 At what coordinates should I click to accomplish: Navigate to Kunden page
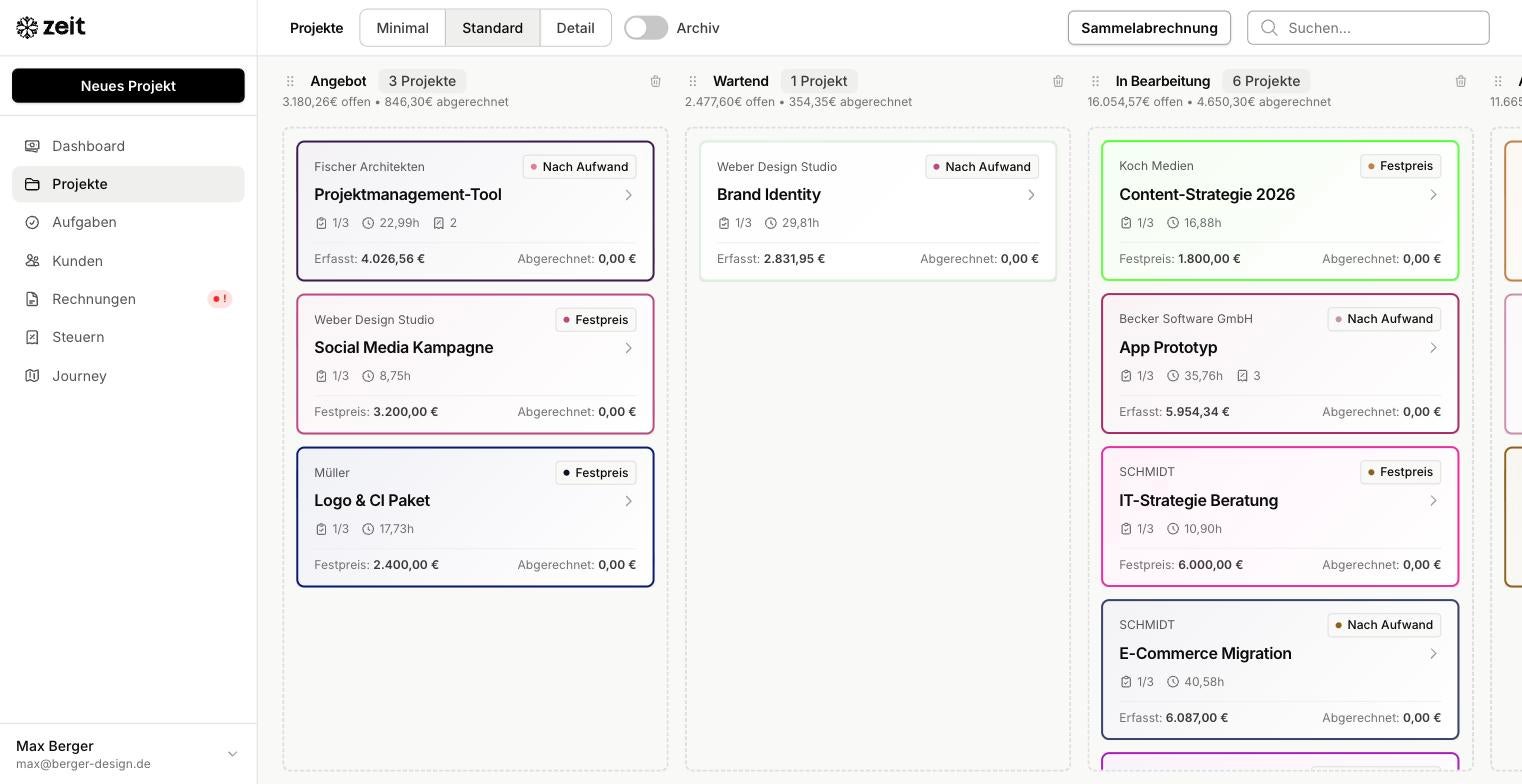pyautogui.click(x=128, y=261)
